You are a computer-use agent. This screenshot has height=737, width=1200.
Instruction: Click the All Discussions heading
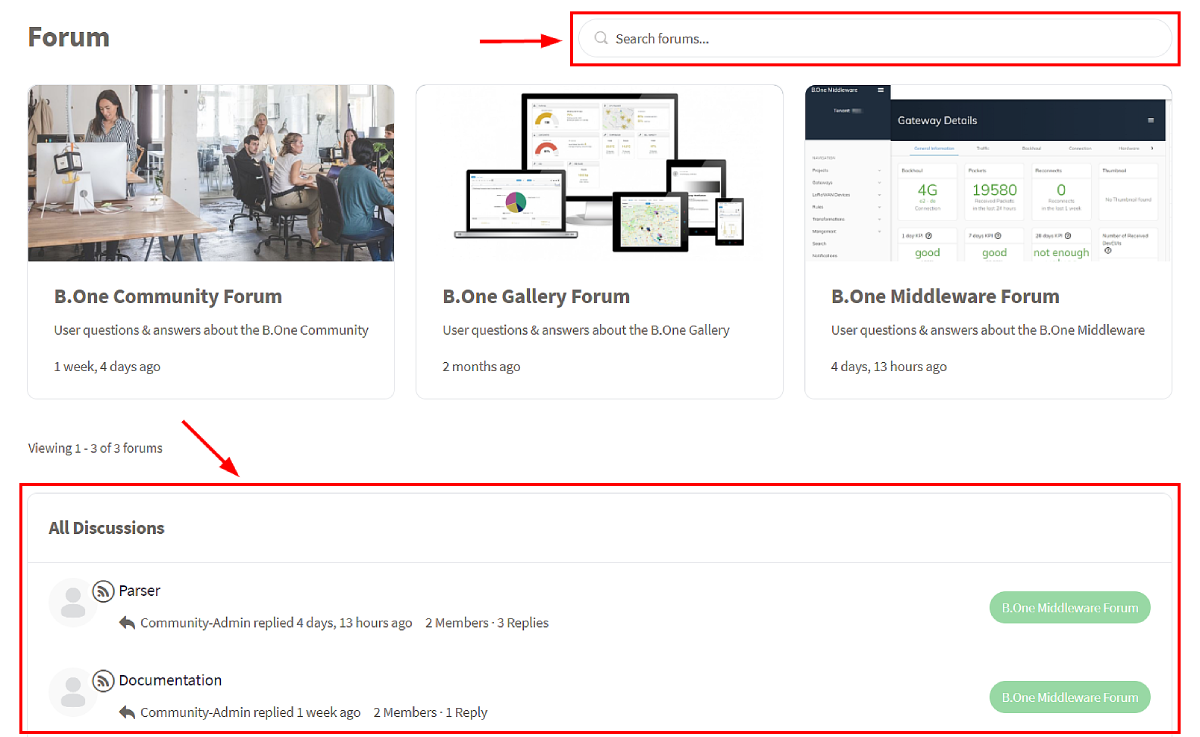107,528
